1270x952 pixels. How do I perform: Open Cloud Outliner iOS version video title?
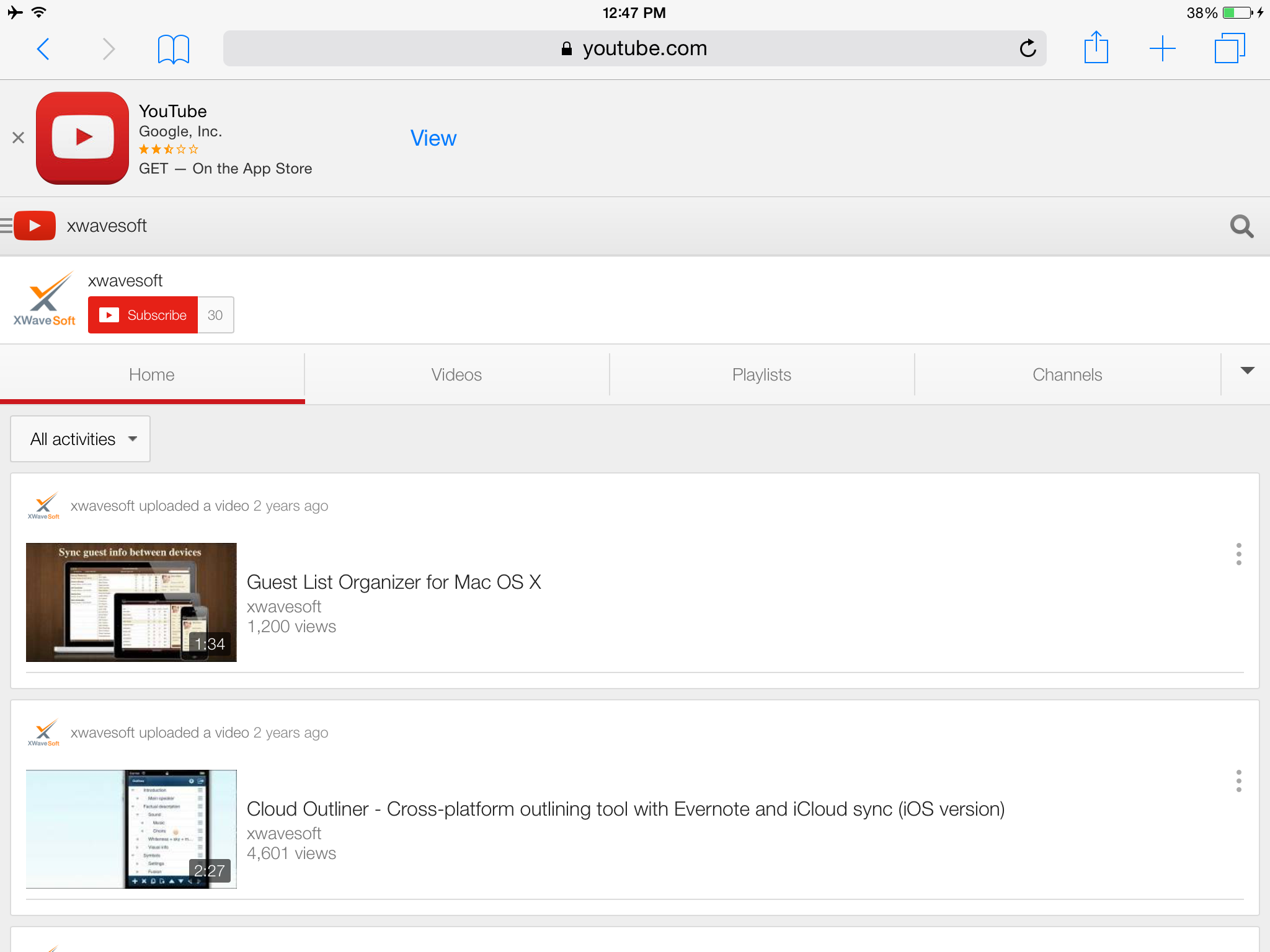click(626, 809)
